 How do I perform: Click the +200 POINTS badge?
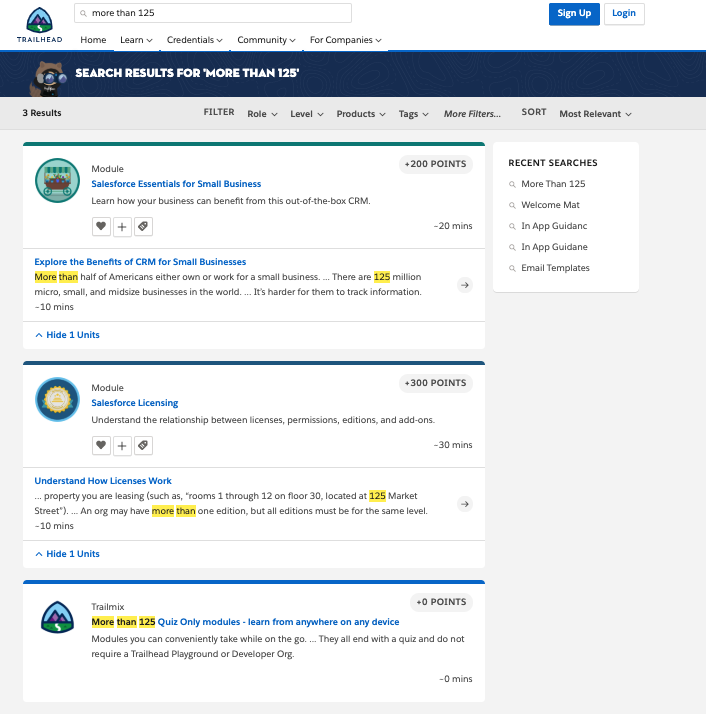coord(436,164)
